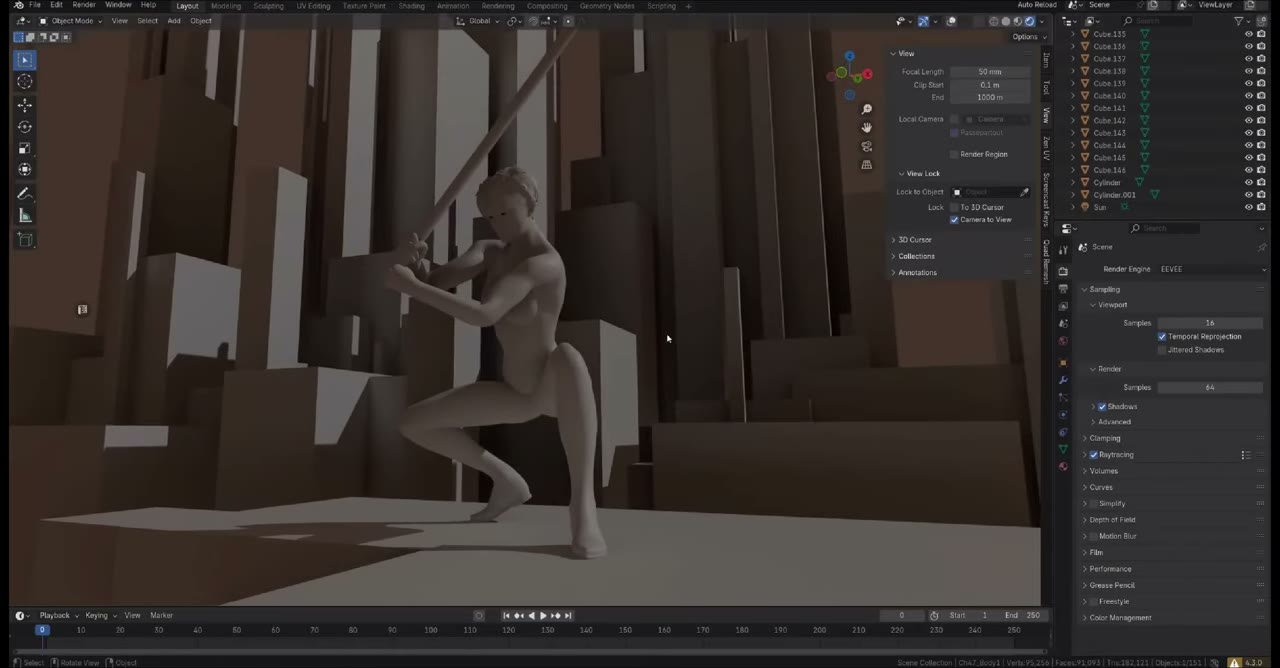Open timeline Keying menu
The image size is (1280, 668).
pos(98,616)
